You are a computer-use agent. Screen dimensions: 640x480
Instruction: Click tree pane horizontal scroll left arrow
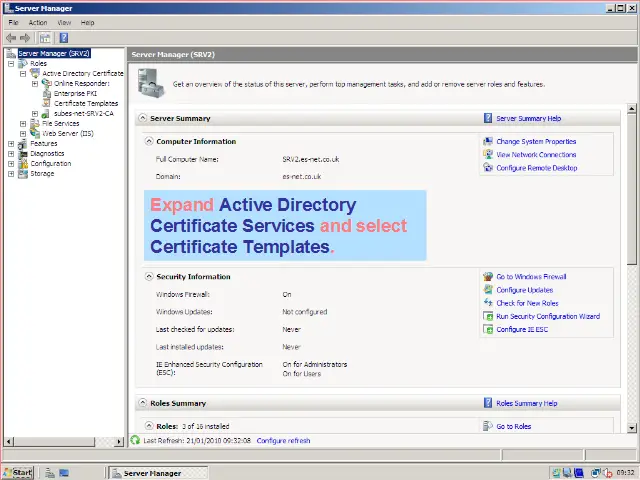pyautogui.click(x=9, y=442)
